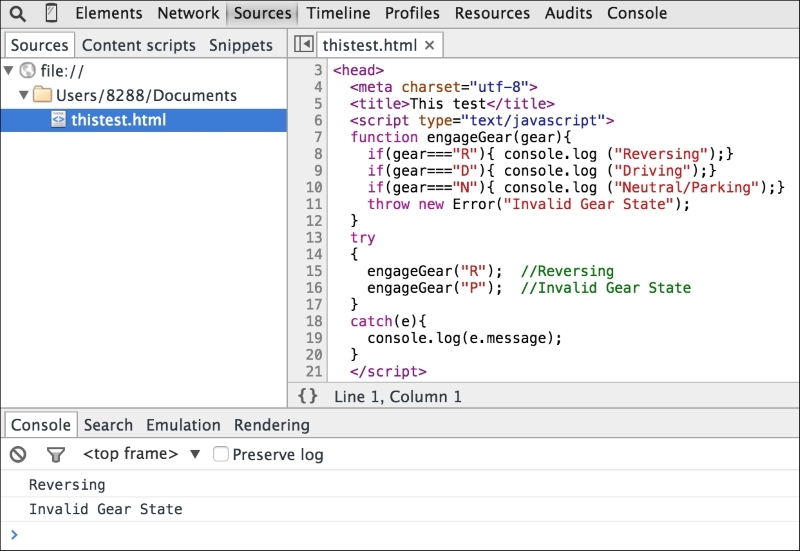This screenshot has height=551, width=800.
Task: Click the //Invalid Gear State comment
Action: [x=606, y=288]
